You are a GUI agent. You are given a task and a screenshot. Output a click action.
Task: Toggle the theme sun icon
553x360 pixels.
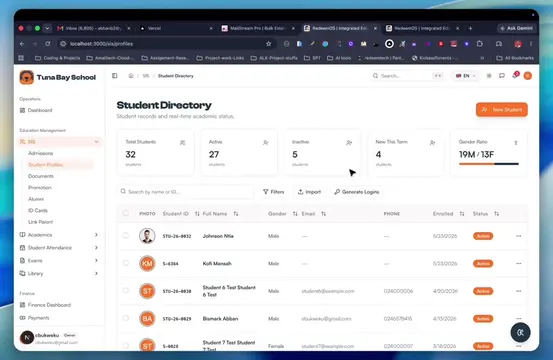(x=489, y=76)
